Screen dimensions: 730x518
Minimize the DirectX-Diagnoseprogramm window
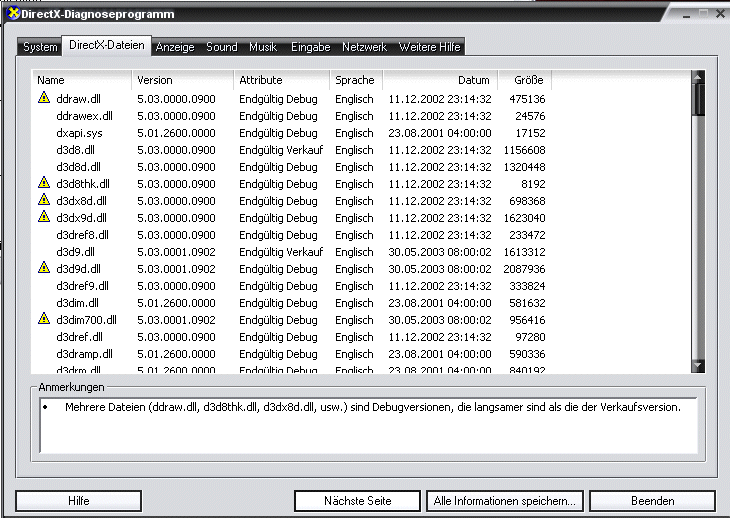686,14
